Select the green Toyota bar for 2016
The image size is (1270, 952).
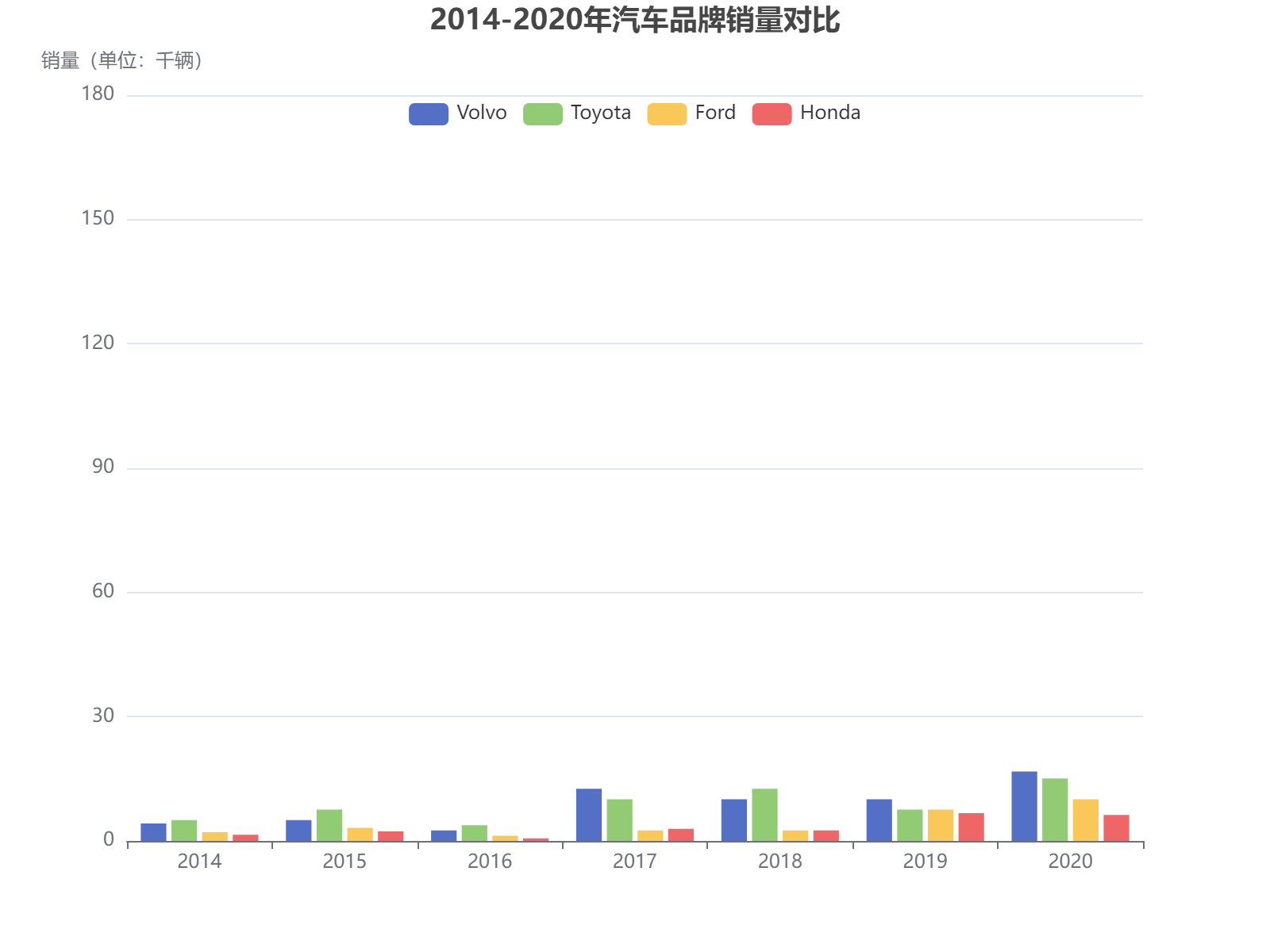pos(475,833)
